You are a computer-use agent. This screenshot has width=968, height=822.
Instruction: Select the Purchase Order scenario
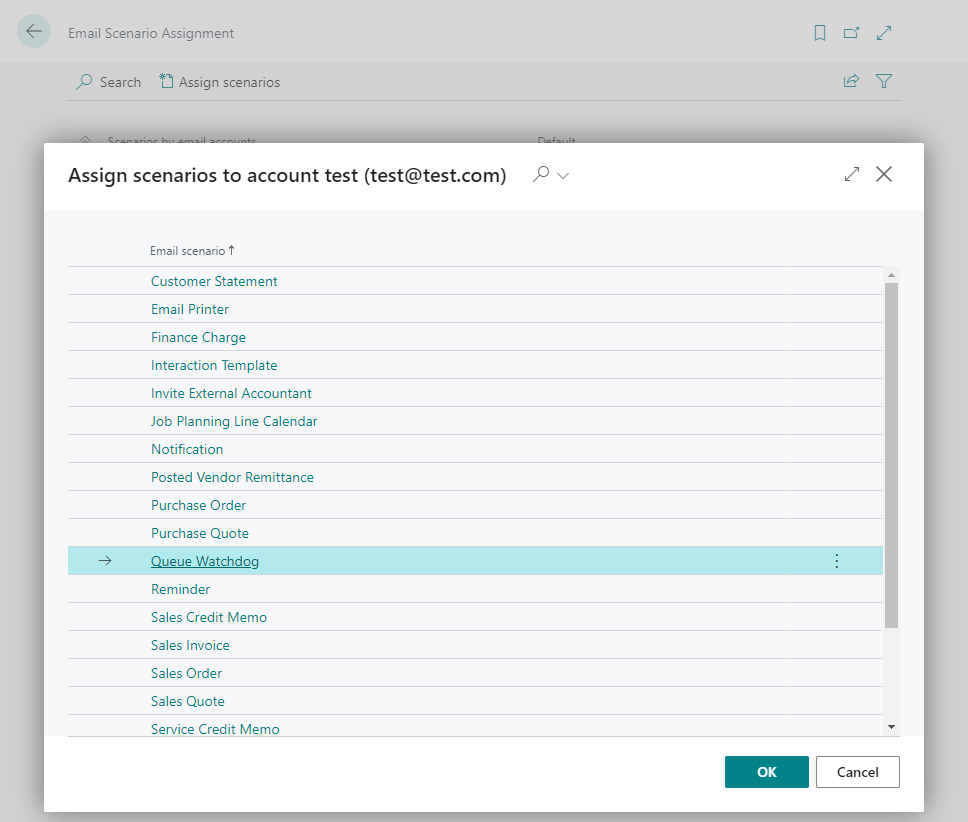point(198,505)
